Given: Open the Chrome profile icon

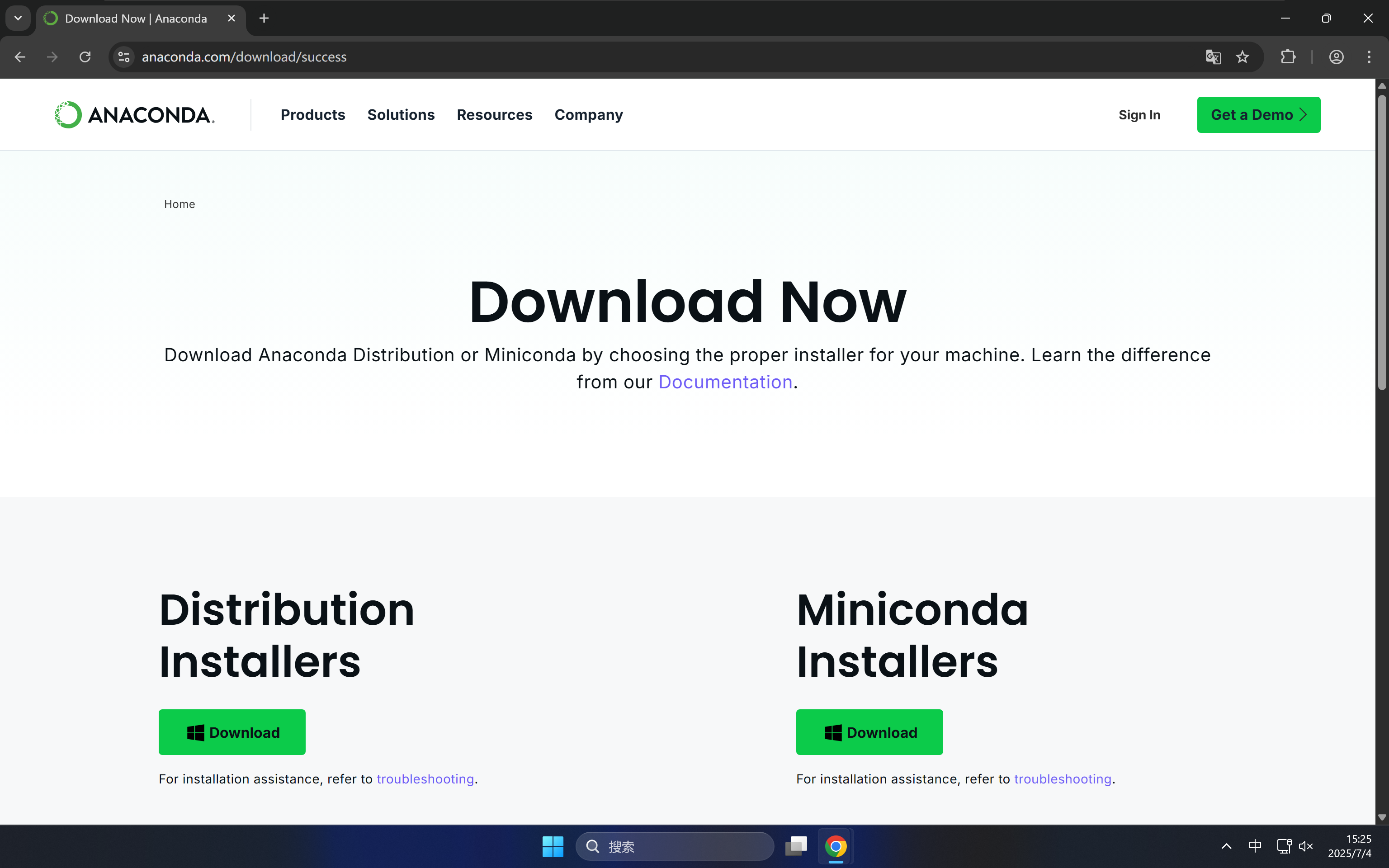Looking at the screenshot, I should pos(1336,57).
